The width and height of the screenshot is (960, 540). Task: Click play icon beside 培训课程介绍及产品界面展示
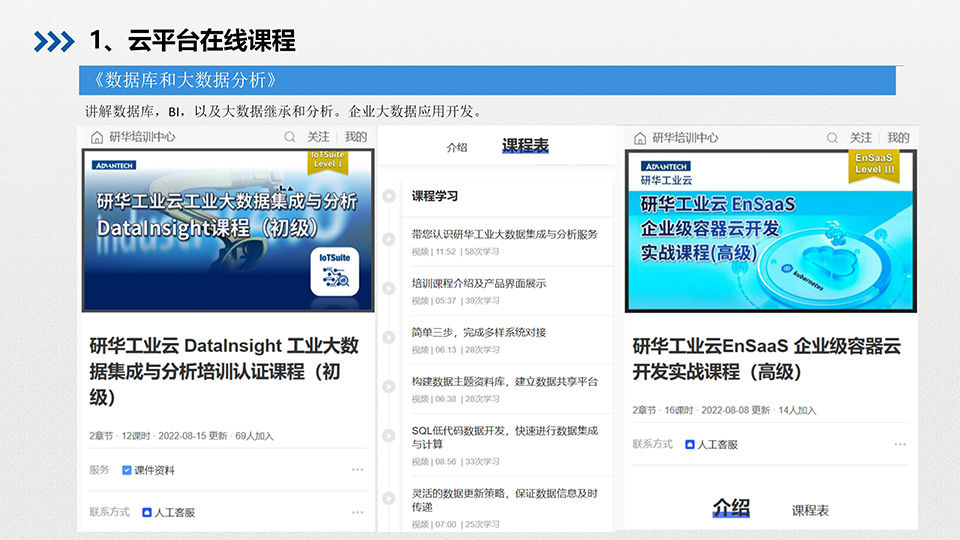click(389, 289)
